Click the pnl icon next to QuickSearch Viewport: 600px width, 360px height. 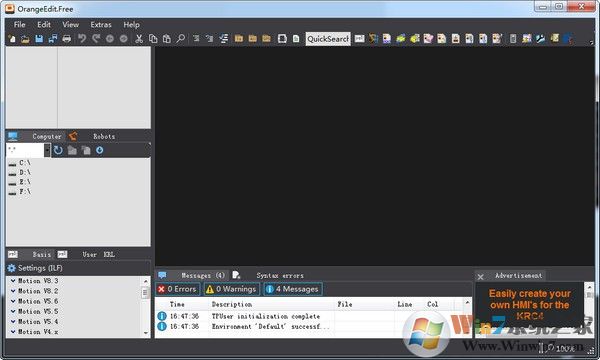359,39
